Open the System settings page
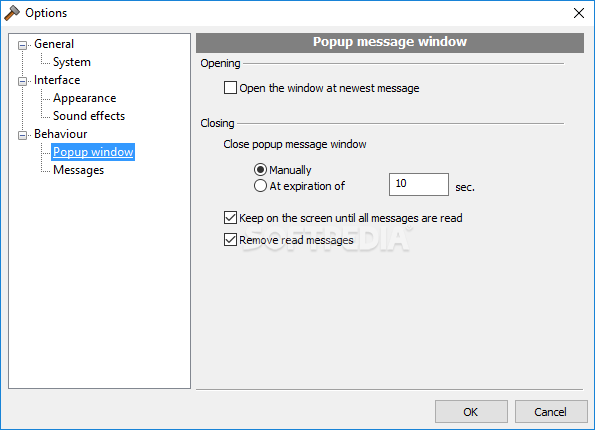595x430 pixels. pos(72,62)
